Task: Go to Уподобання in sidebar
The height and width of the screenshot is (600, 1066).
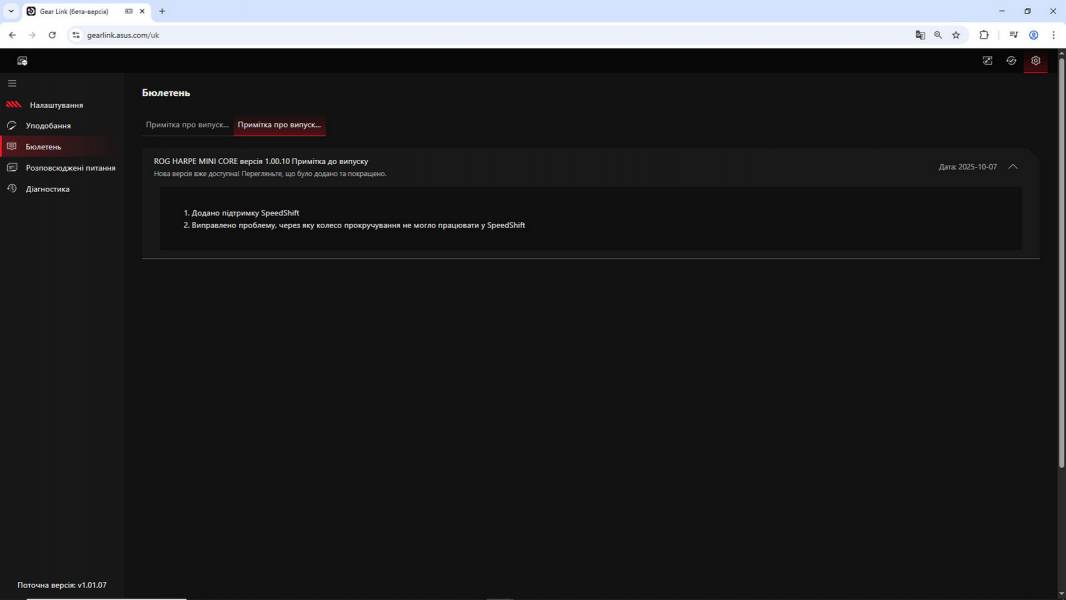Action: coord(48,126)
